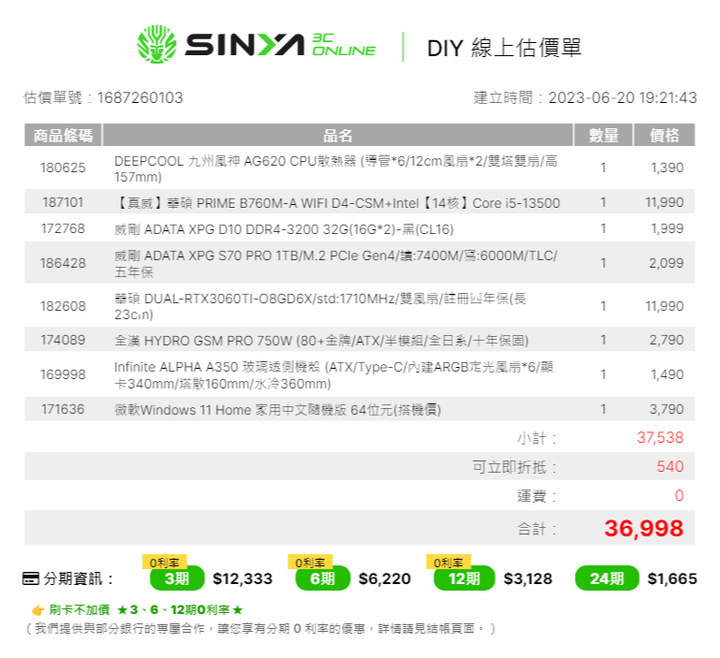Click price 1,390 of DEEPCOOL row
Screen dimensions: 720x658
click(x=667, y=168)
